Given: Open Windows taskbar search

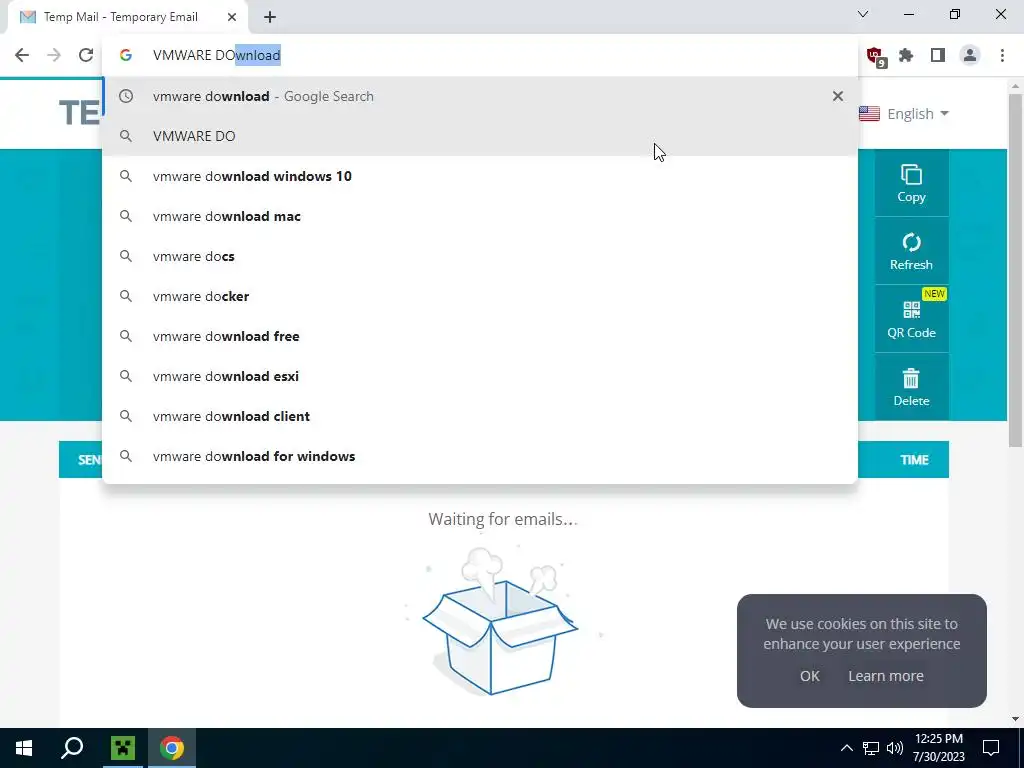Looking at the screenshot, I should pyautogui.click(x=72, y=748).
